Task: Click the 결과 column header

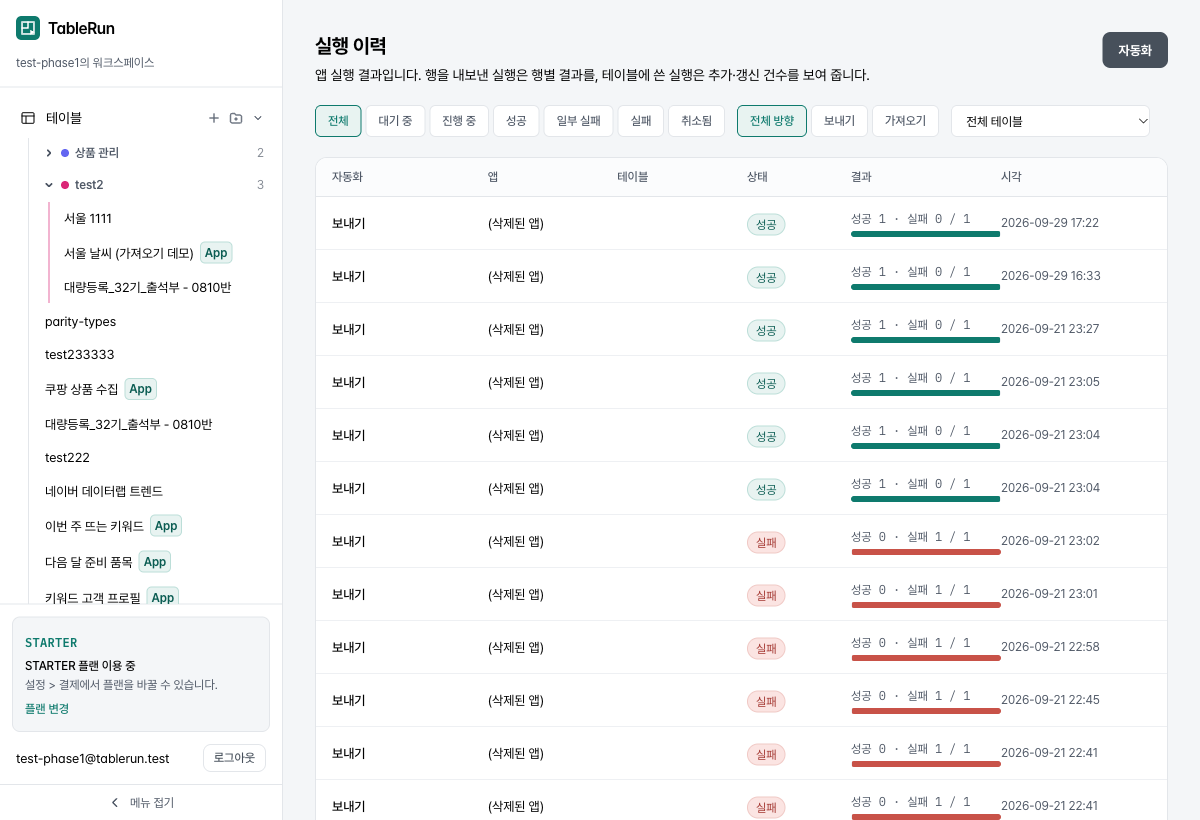Action: [x=861, y=177]
